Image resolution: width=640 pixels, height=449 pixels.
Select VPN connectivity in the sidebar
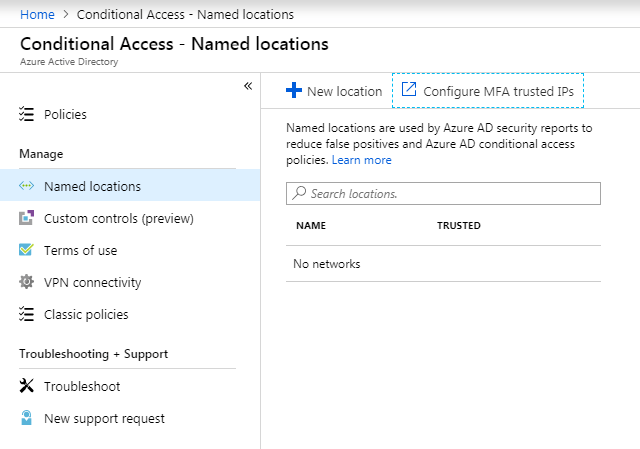tap(93, 282)
